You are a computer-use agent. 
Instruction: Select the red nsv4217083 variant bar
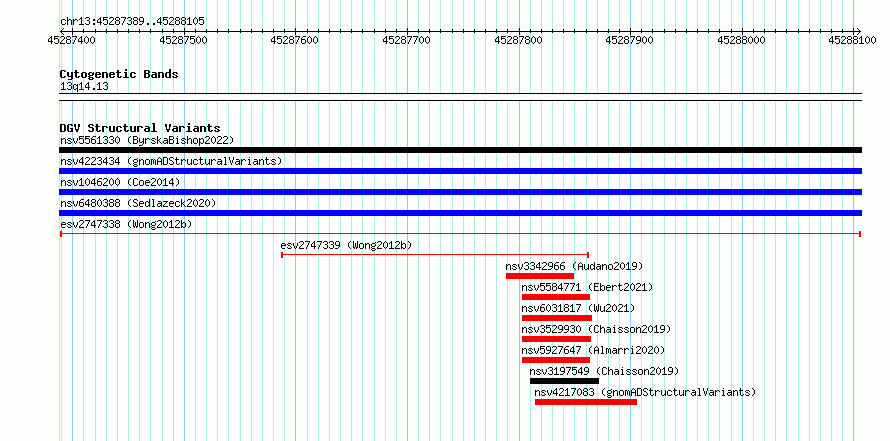point(586,402)
